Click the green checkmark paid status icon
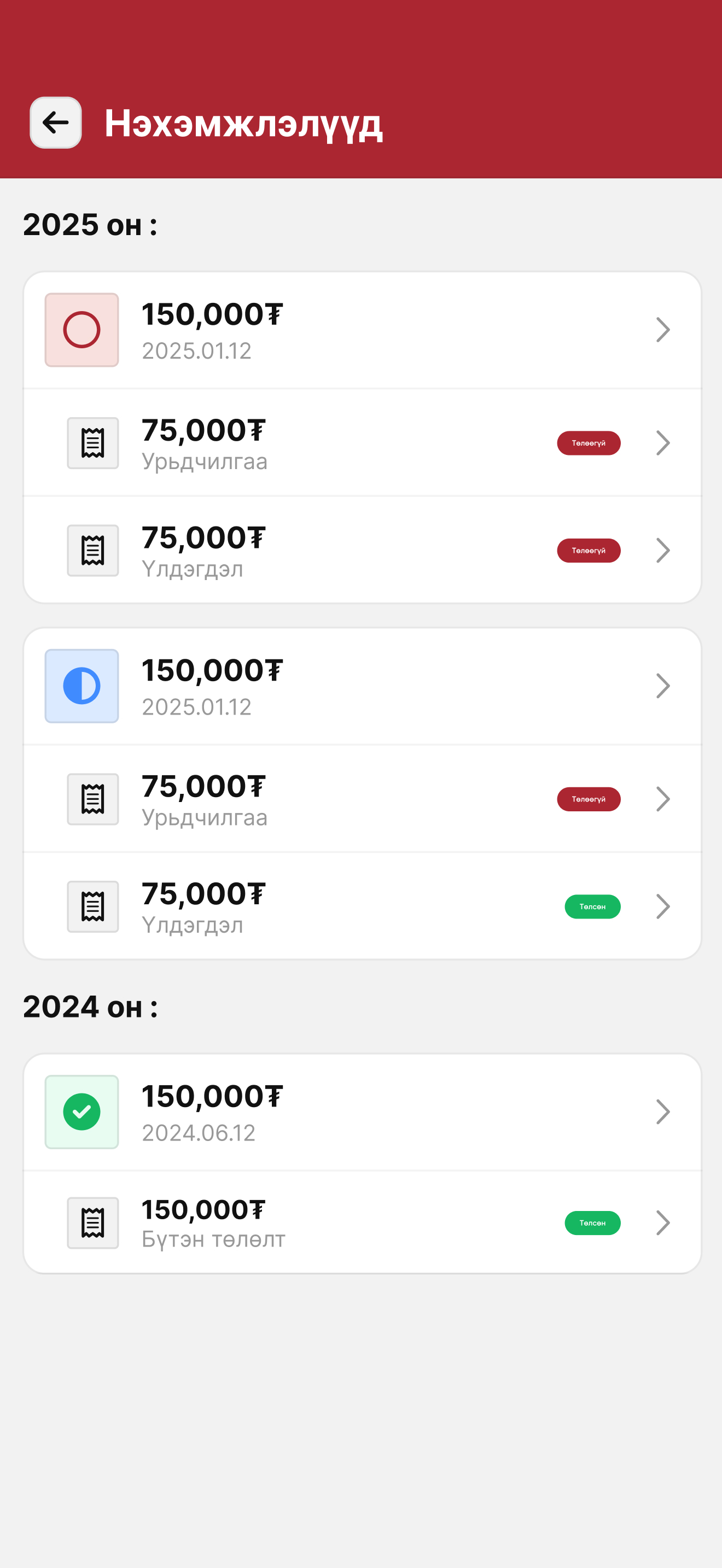This screenshot has height=1568, width=722. (81, 1112)
